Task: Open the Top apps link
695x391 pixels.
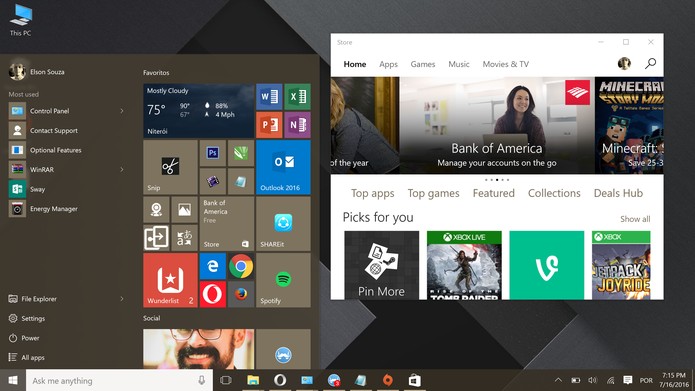Action: (x=373, y=193)
